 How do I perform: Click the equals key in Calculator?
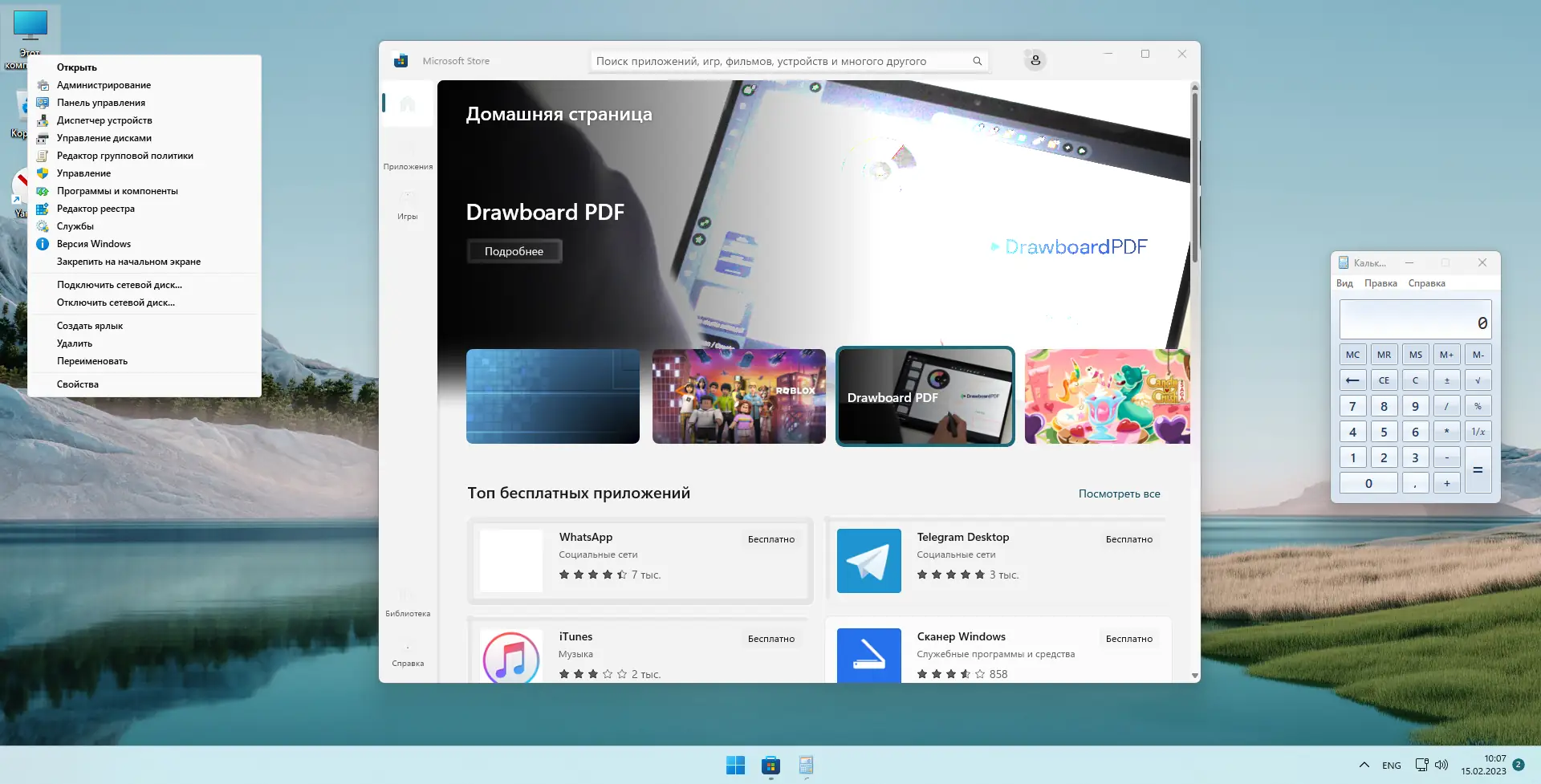click(1478, 470)
